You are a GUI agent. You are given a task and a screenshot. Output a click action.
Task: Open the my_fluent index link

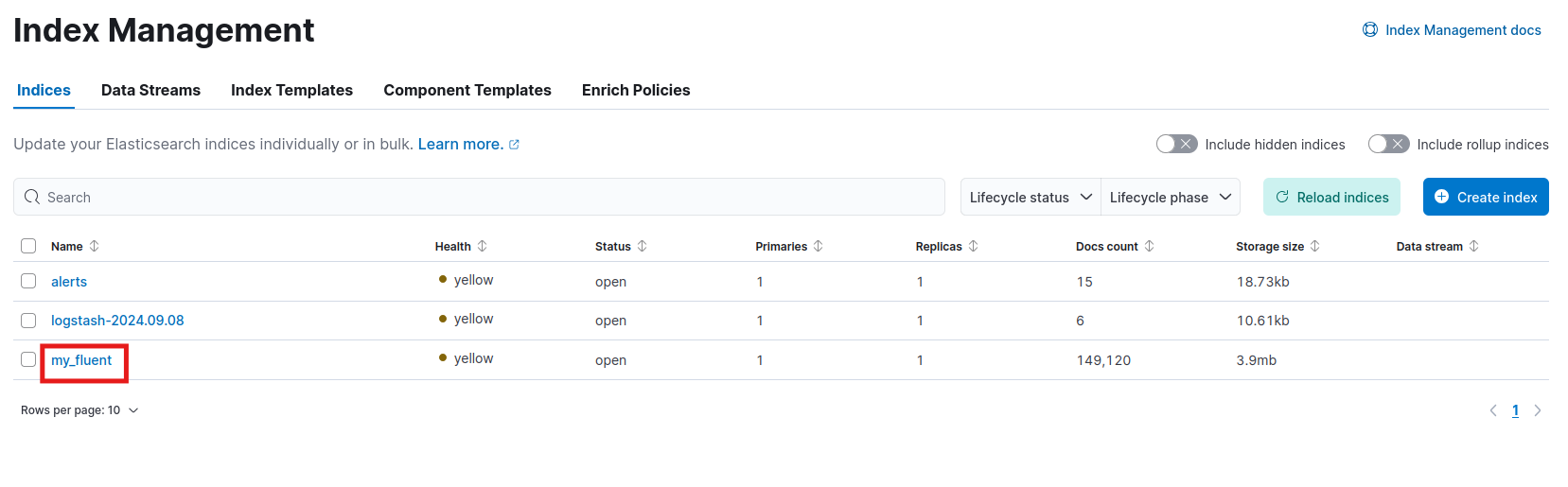tap(81, 360)
